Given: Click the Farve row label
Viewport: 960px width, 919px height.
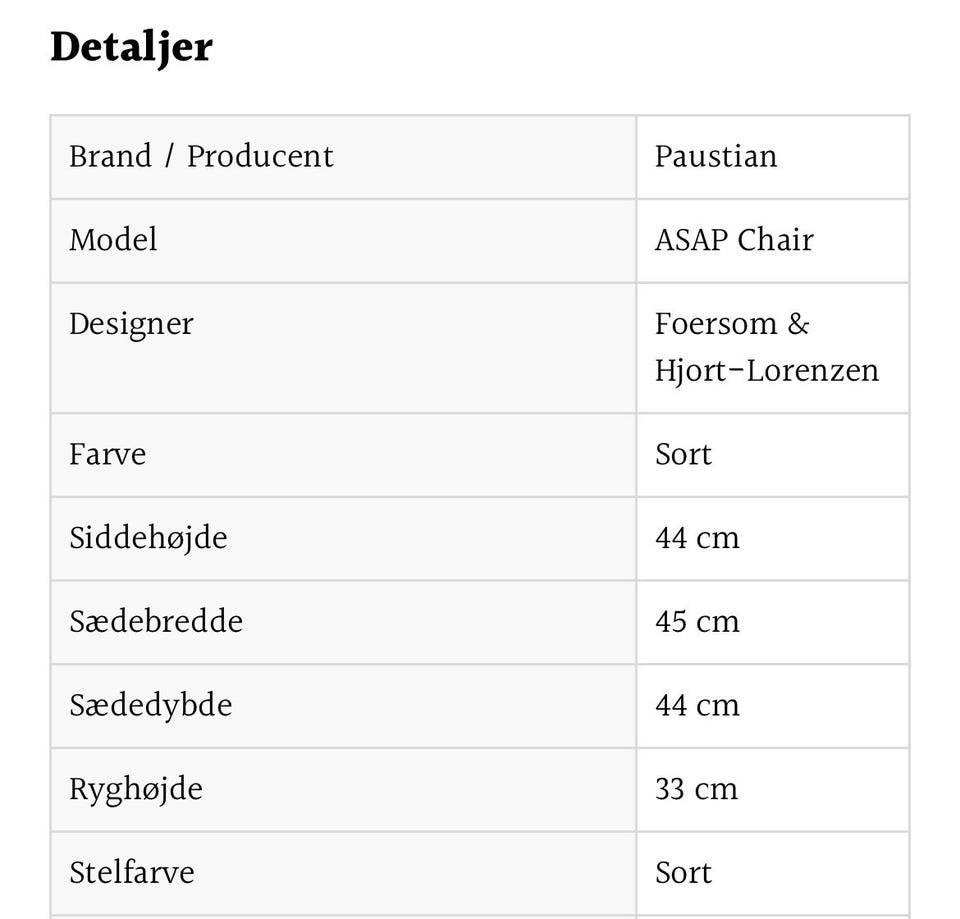Looking at the screenshot, I should [107, 455].
